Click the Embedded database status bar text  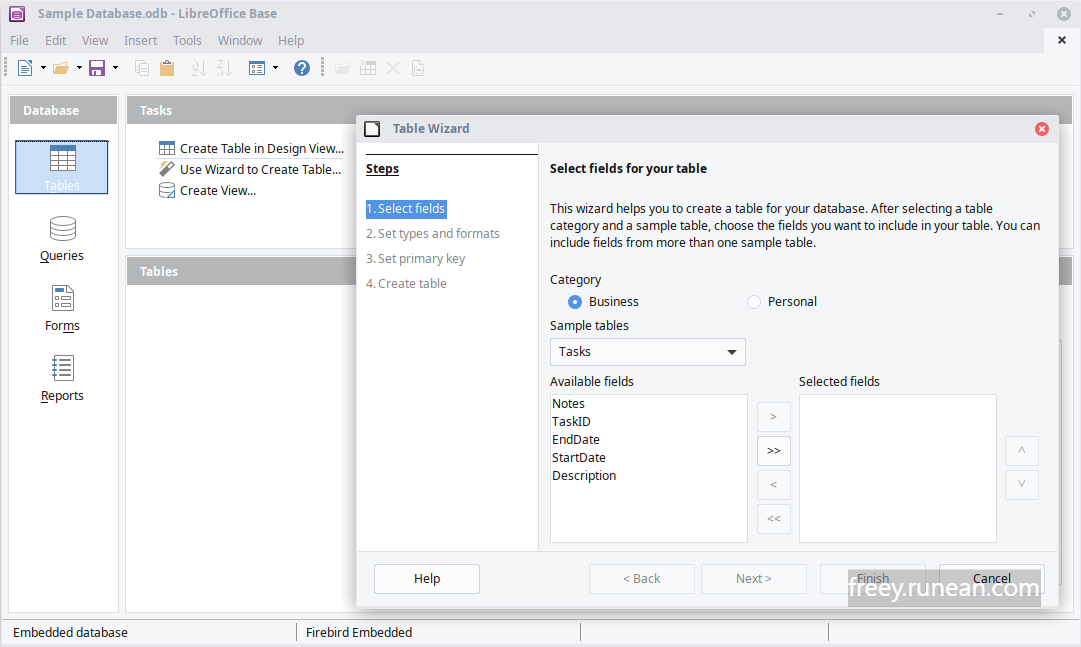click(x=70, y=633)
